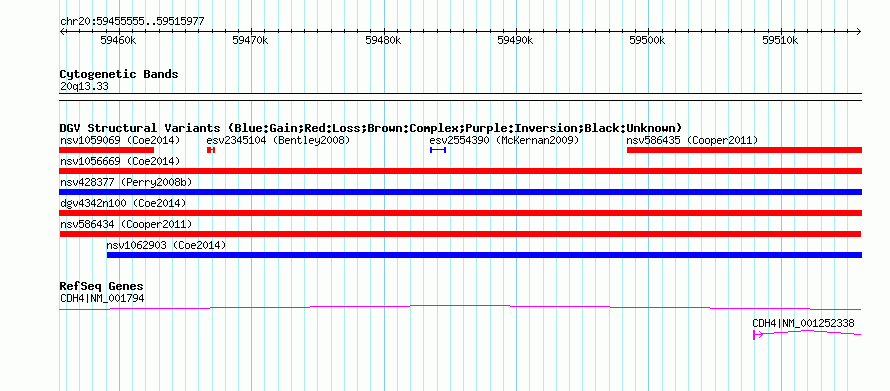Click the CDH4 NM_001794 magenta transcript line
The height and width of the screenshot is (391, 890).
[x=460, y=307]
